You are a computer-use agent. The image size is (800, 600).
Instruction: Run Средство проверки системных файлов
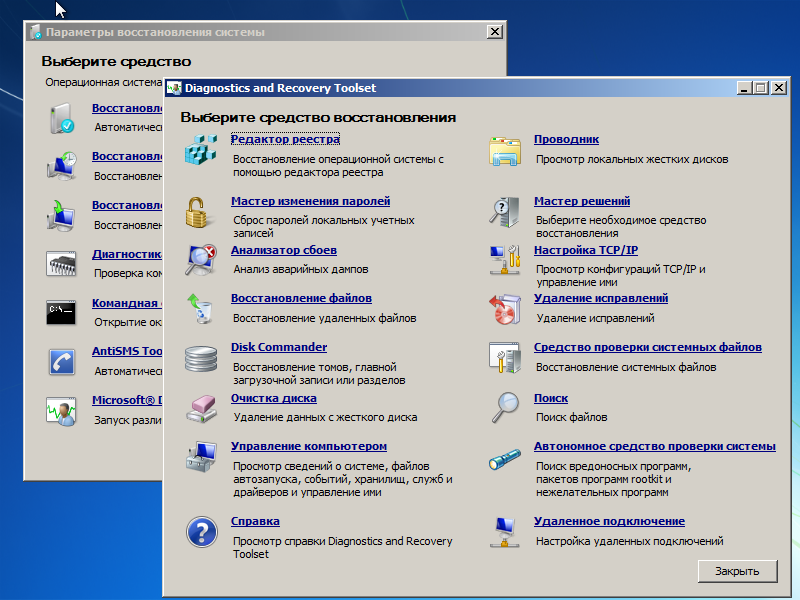(648, 347)
